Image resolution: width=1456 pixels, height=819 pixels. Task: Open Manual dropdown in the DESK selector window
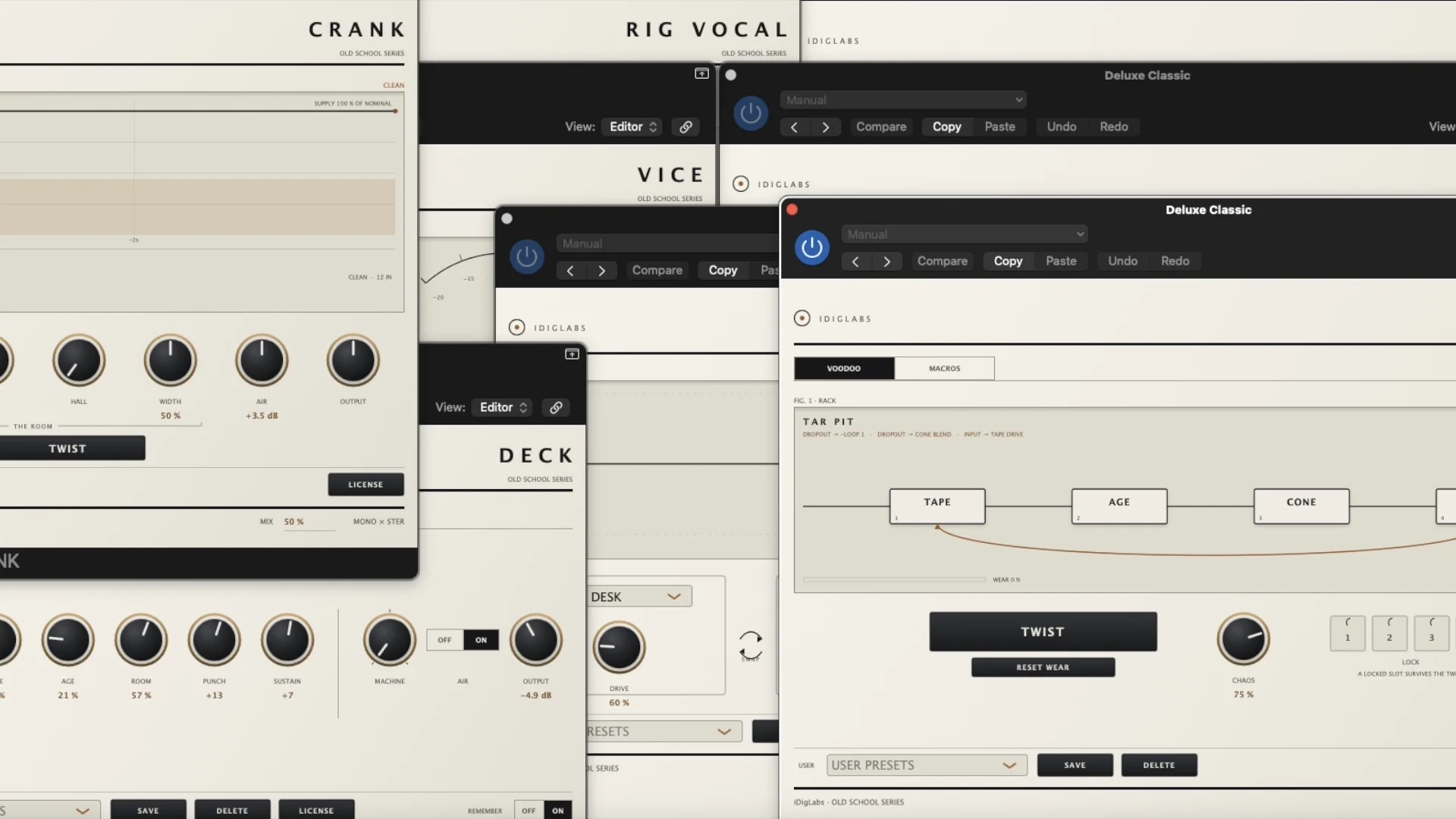[667, 243]
